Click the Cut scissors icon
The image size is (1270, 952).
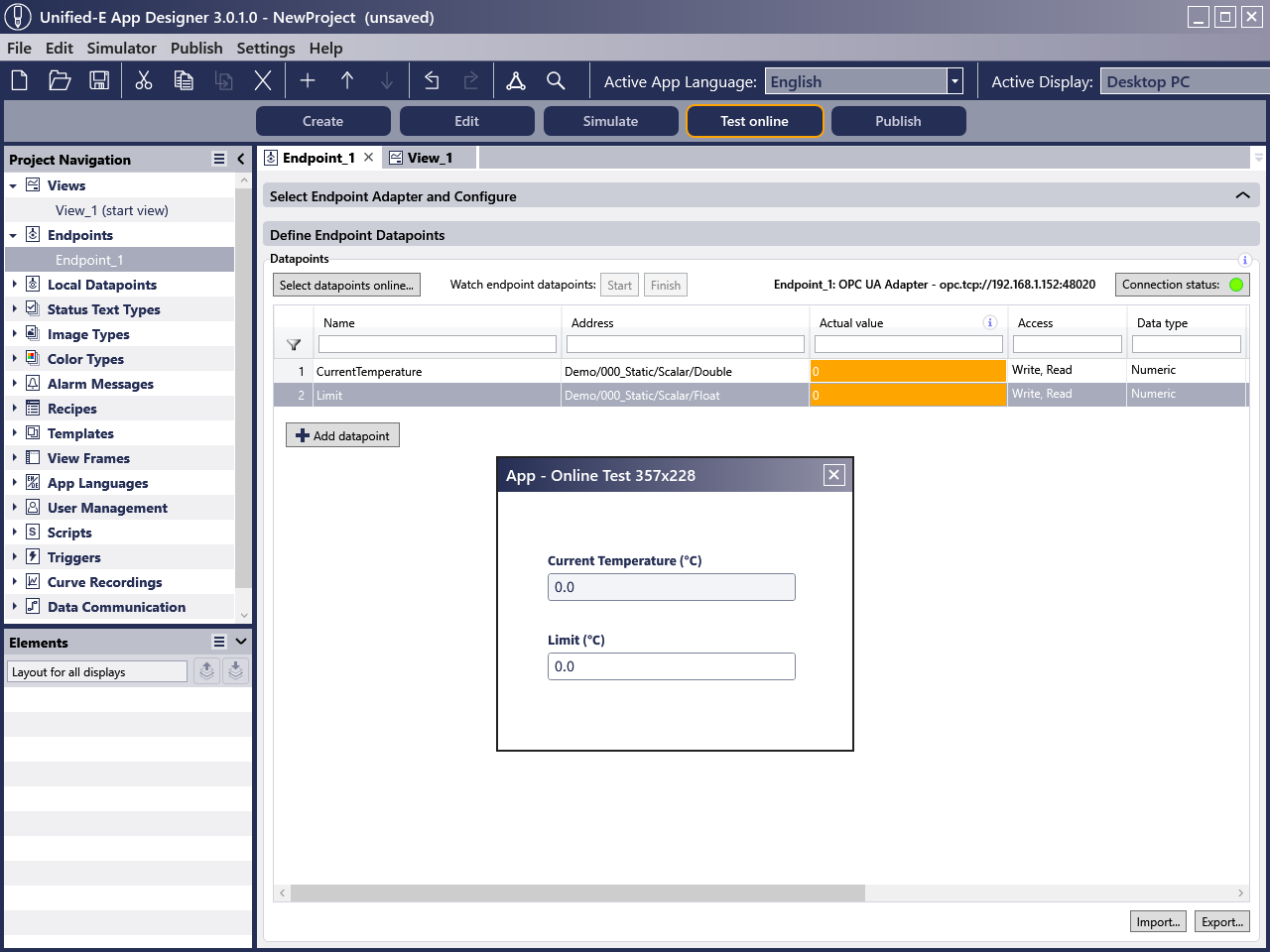pos(144,81)
